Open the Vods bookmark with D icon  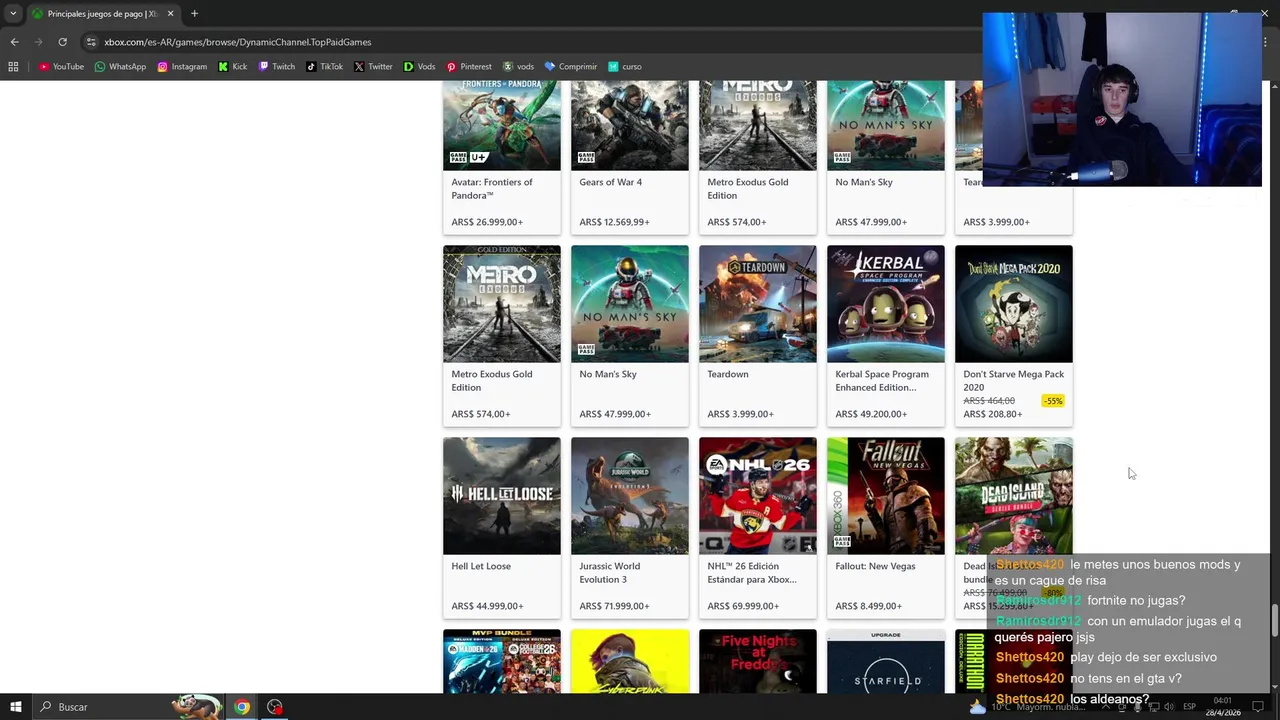pyautogui.click(x=419, y=67)
